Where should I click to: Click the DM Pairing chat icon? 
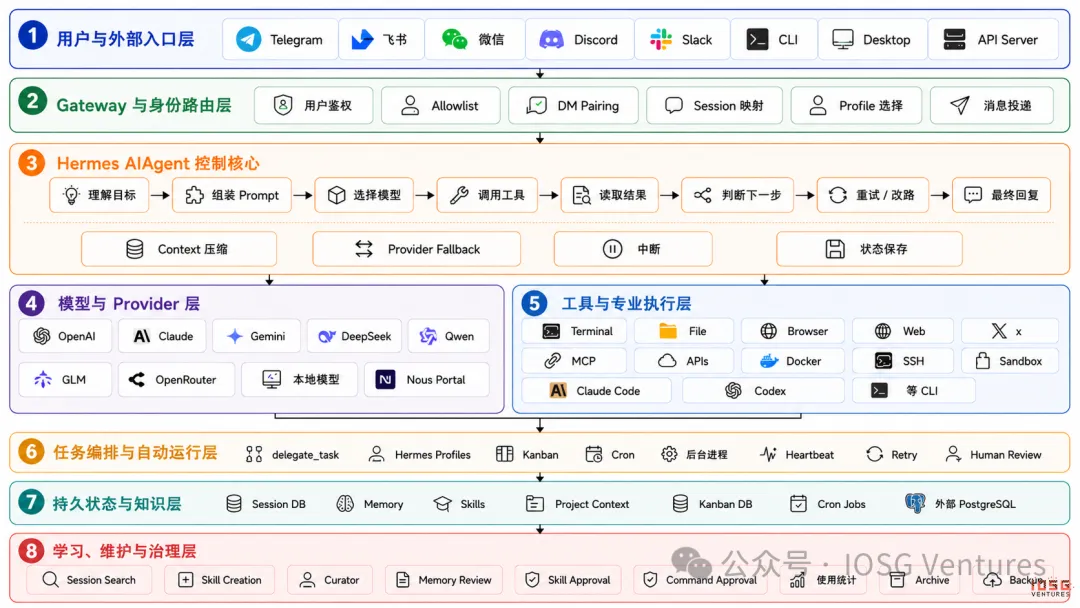point(537,105)
